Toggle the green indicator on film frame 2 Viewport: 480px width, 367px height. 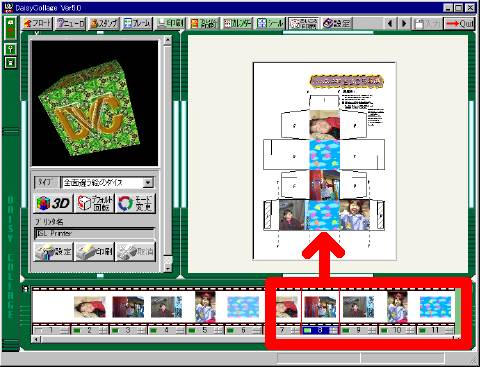pos(77,330)
